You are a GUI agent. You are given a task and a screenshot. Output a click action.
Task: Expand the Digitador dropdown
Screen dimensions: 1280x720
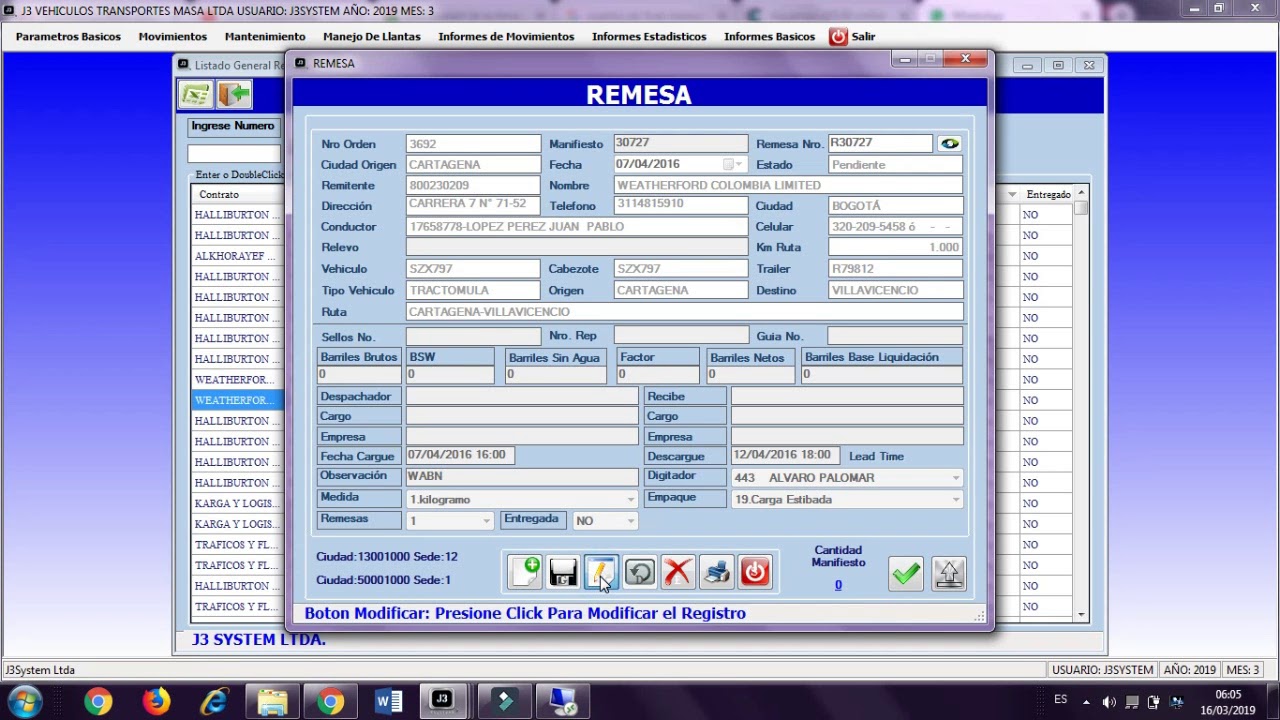[x=956, y=478]
